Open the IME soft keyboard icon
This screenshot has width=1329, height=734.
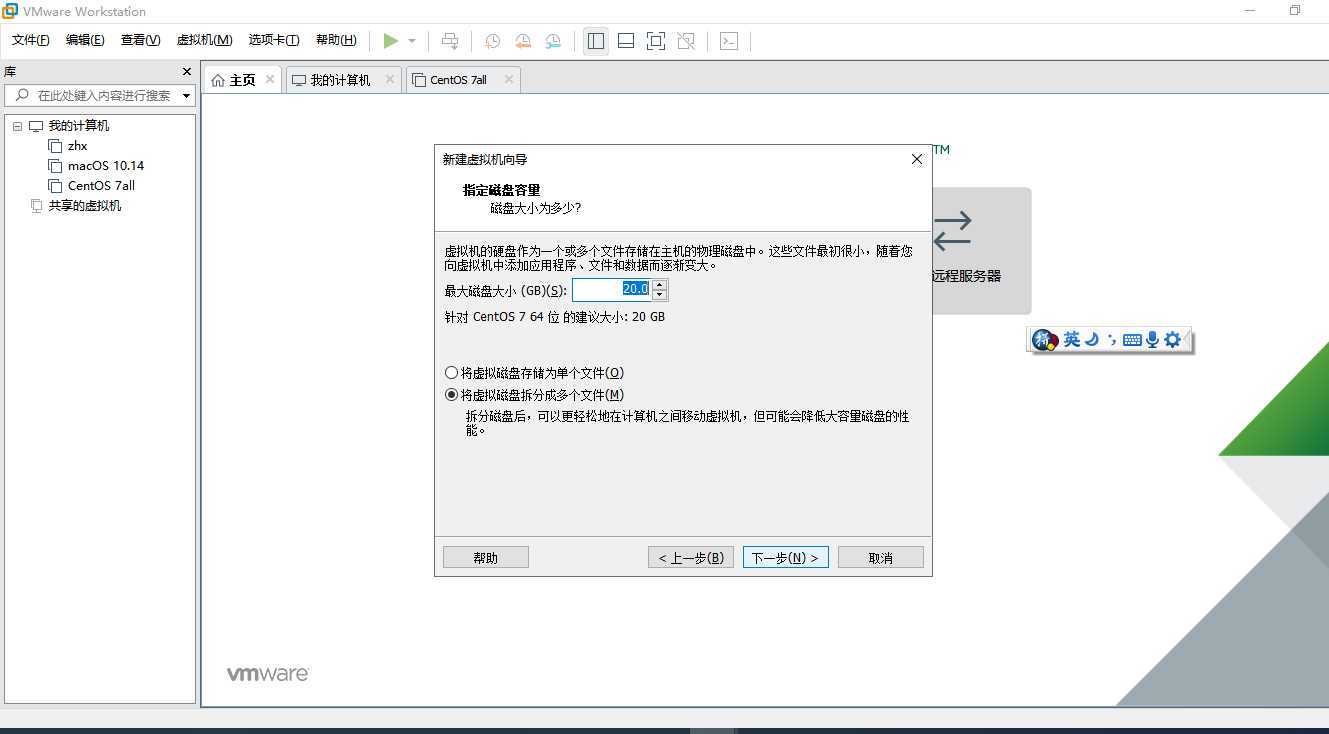[1132, 340]
